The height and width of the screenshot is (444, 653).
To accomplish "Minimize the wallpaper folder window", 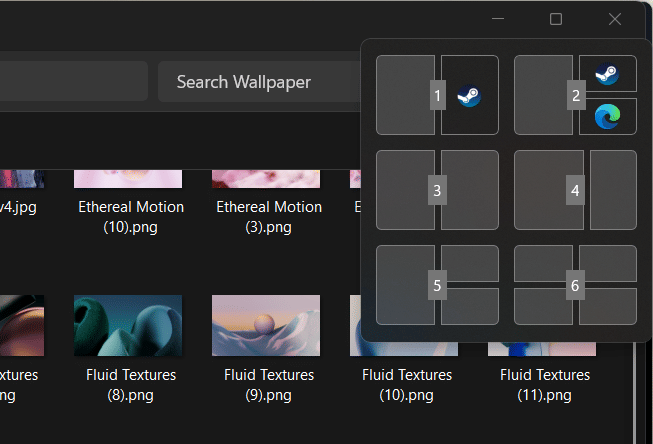I will pos(498,19).
